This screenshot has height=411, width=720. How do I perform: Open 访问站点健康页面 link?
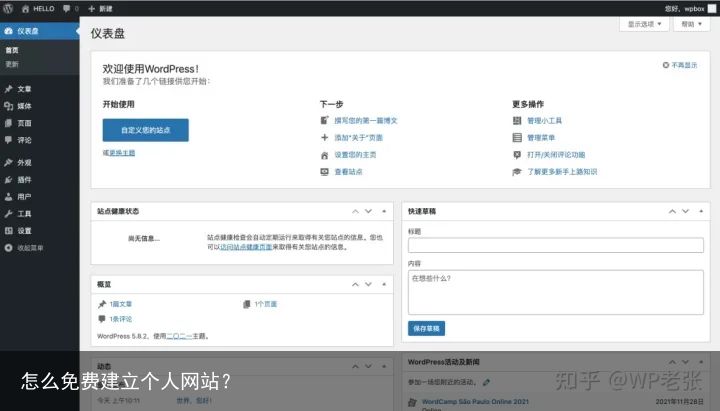246,247
